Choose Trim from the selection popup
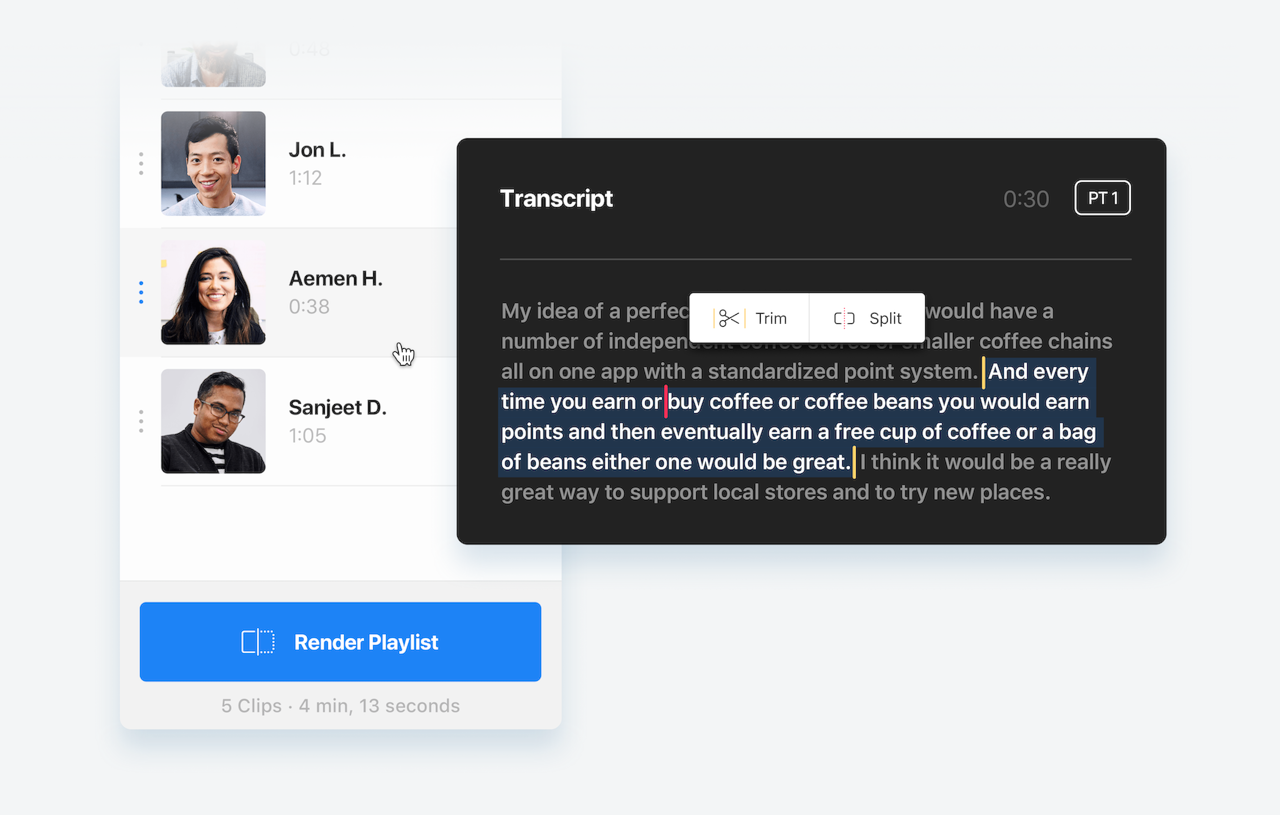 pyautogui.click(x=749, y=318)
